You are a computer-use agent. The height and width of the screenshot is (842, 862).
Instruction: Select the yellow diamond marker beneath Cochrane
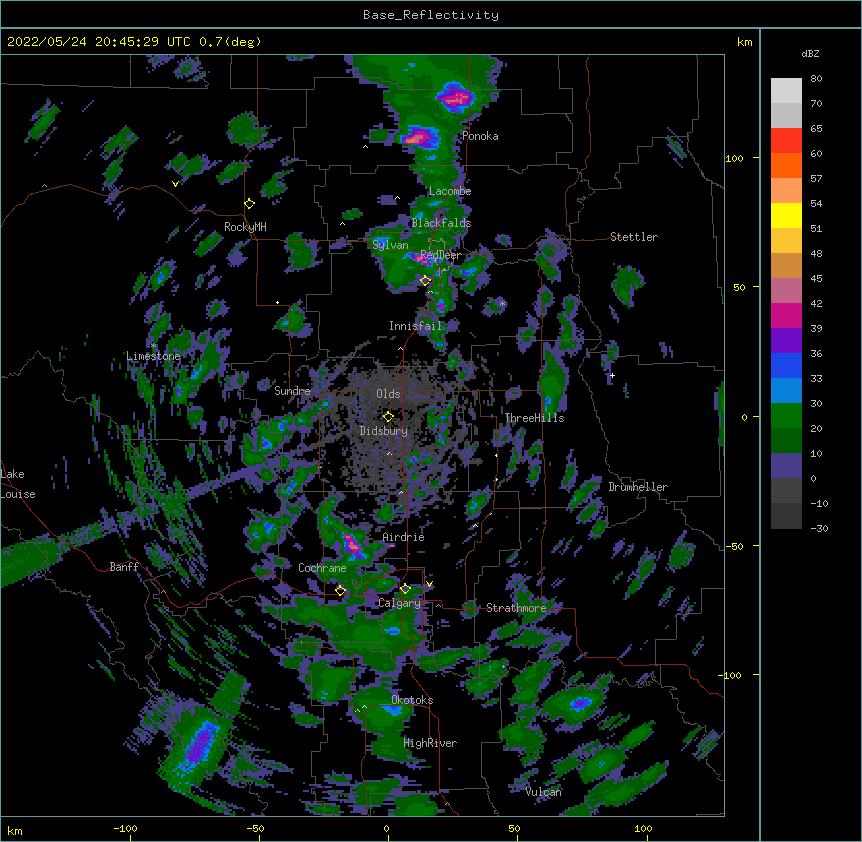(x=340, y=590)
